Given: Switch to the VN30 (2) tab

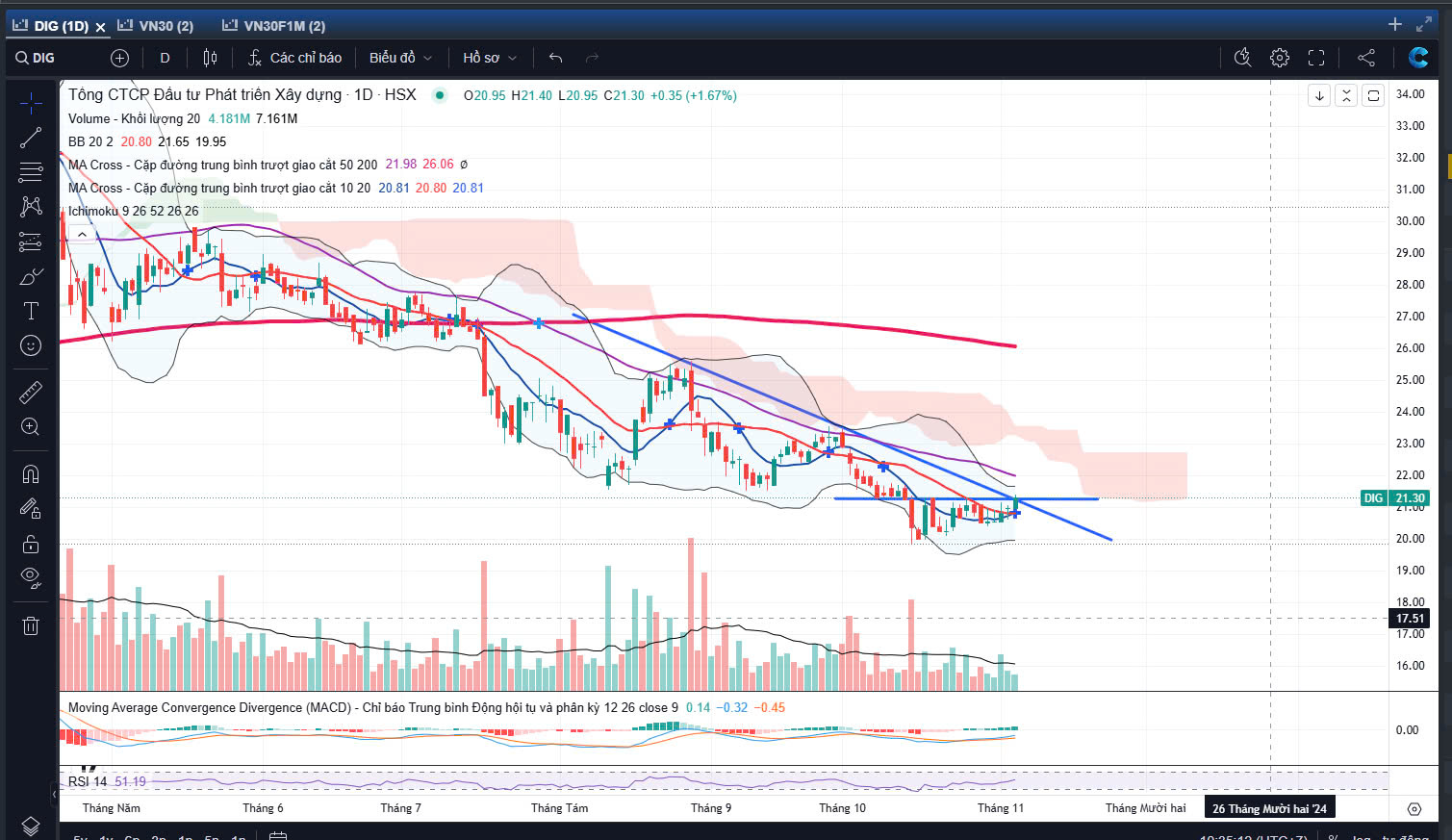Looking at the screenshot, I should point(156,26).
